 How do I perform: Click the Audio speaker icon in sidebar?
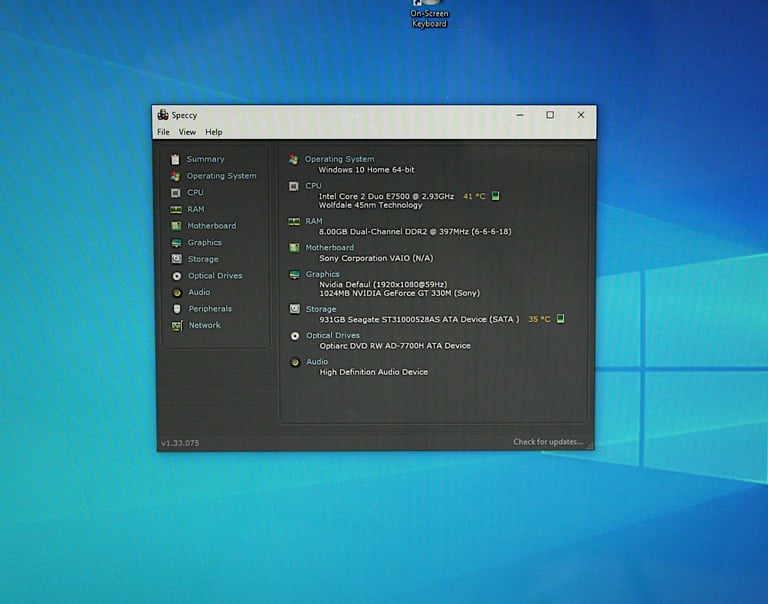click(x=176, y=292)
